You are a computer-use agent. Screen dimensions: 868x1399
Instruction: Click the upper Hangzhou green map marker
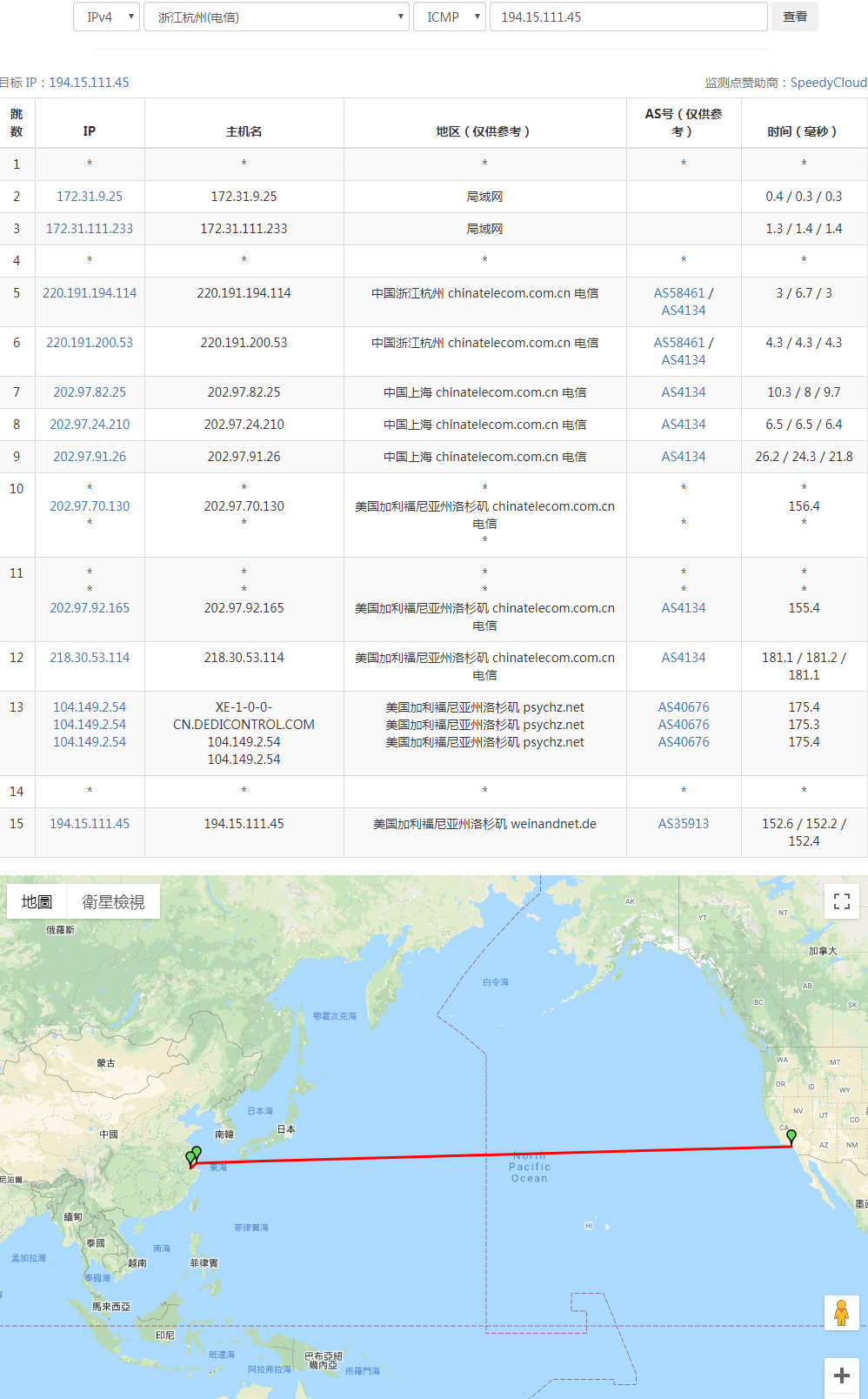pyautogui.click(x=197, y=1153)
